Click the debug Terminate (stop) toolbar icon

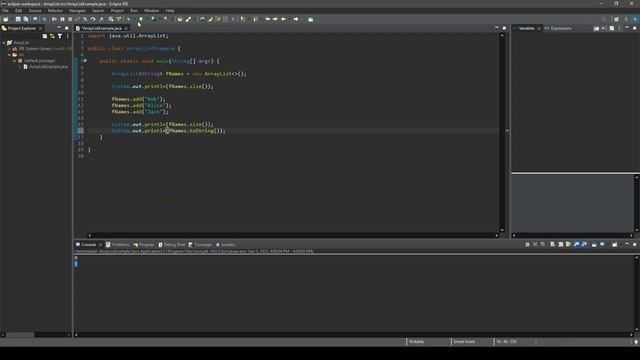[70, 19]
